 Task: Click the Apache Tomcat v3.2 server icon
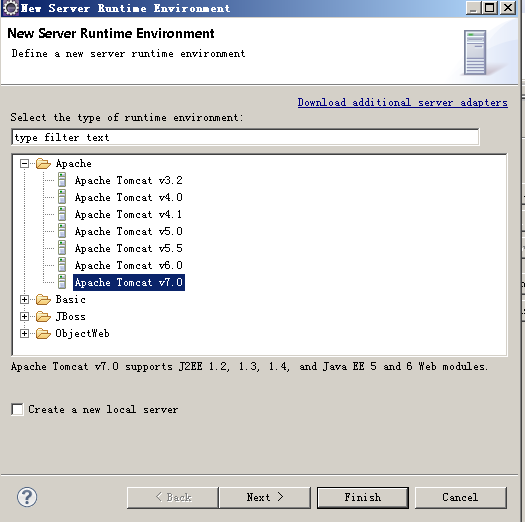coord(62,180)
